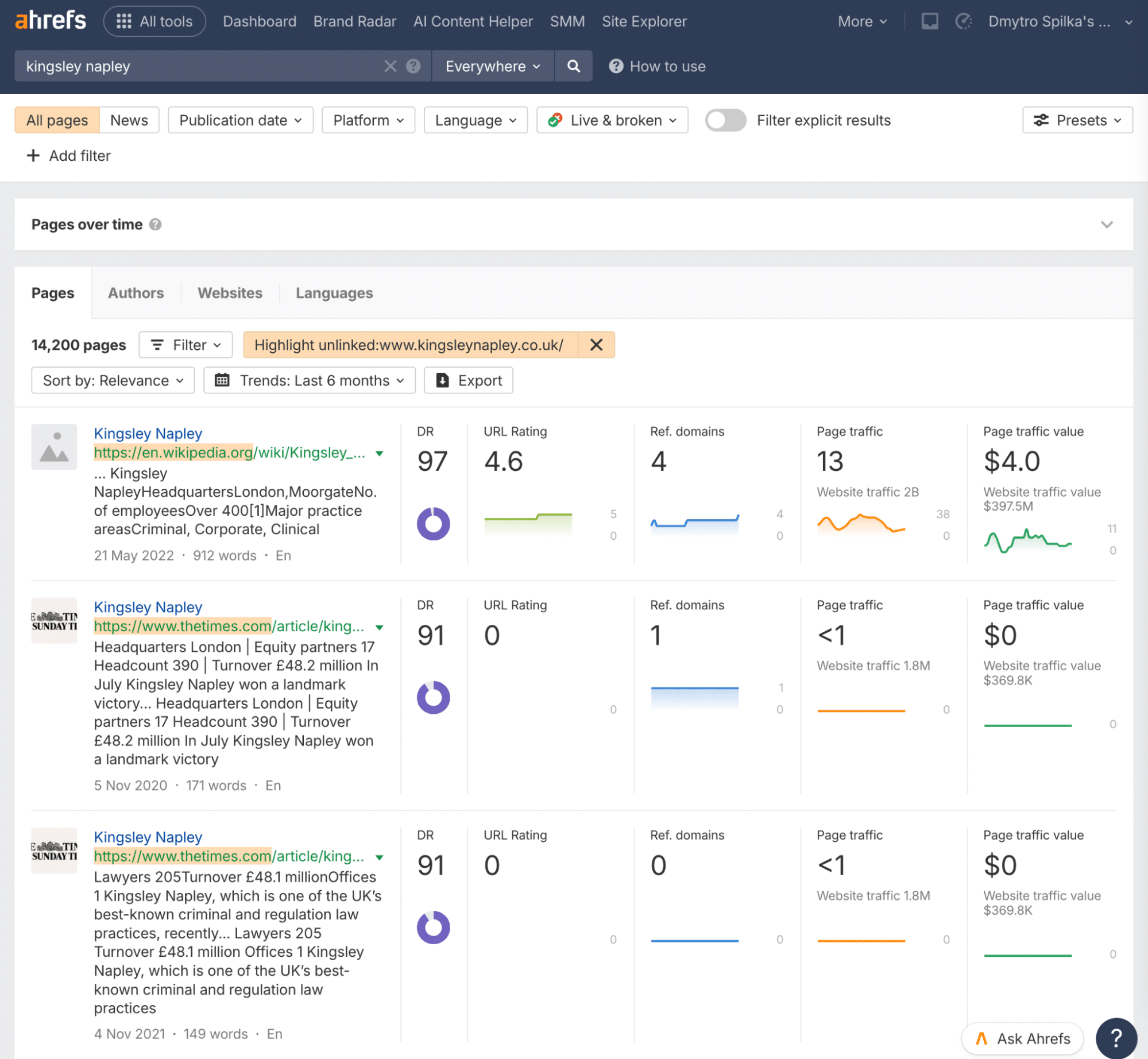The width and height of the screenshot is (1148, 1059).
Task: Open the Publication date dropdown
Action: pyautogui.click(x=241, y=121)
